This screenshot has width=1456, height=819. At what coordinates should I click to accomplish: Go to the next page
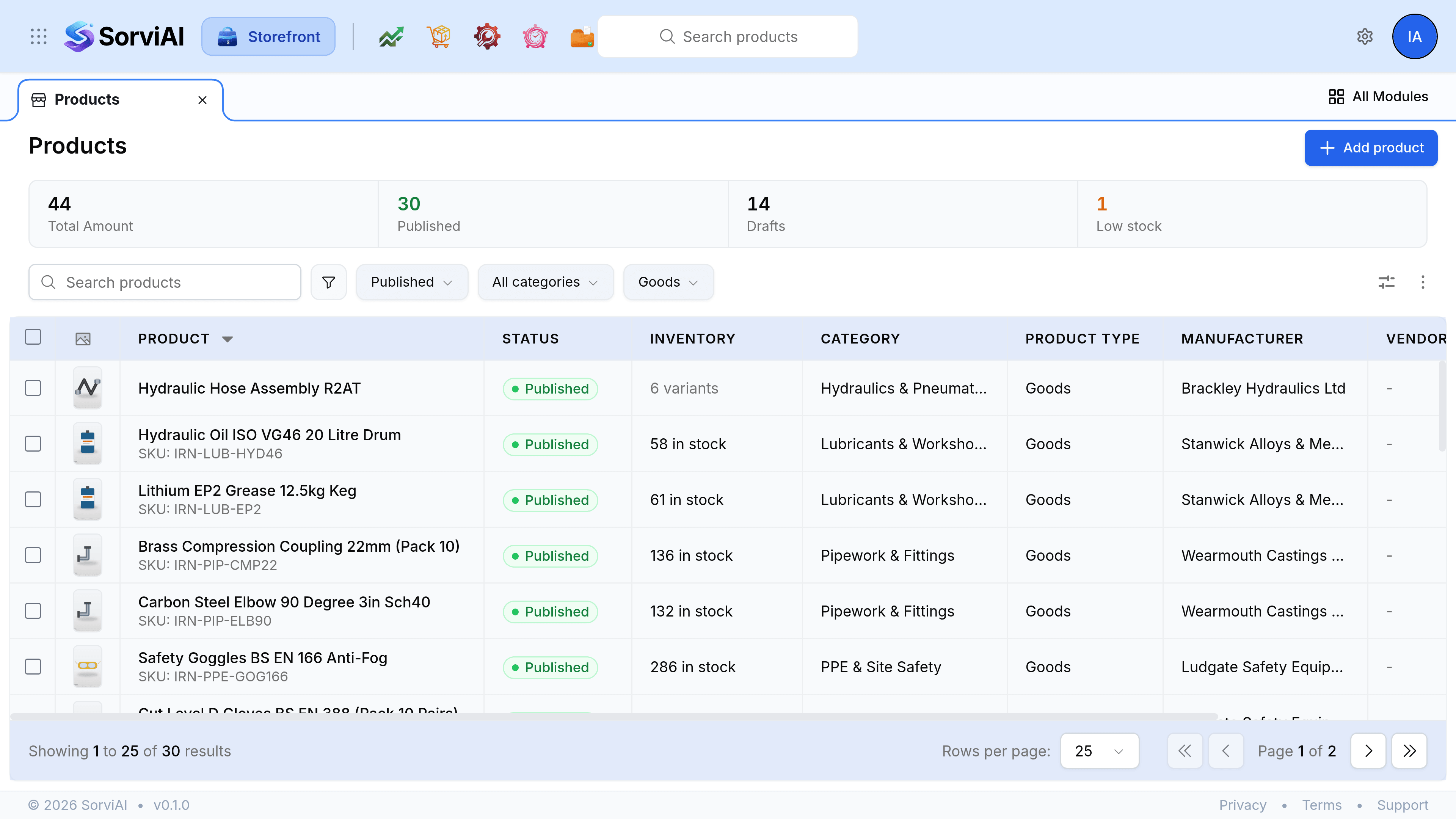[1368, 751]
